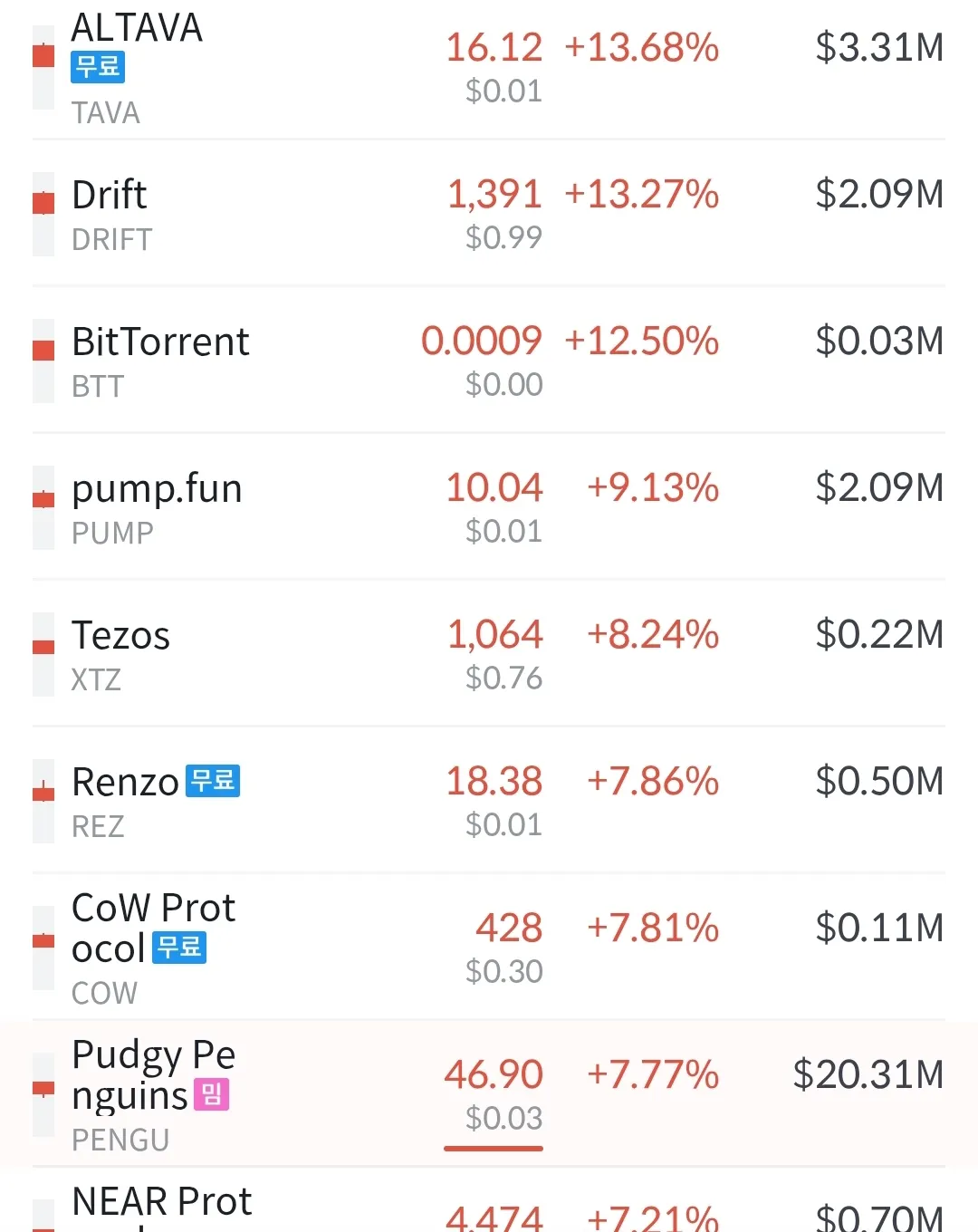This screenshot has height=1232, width=978.
Task: Tap the Drift candlestick icon
Action: (x=43, y=214)
